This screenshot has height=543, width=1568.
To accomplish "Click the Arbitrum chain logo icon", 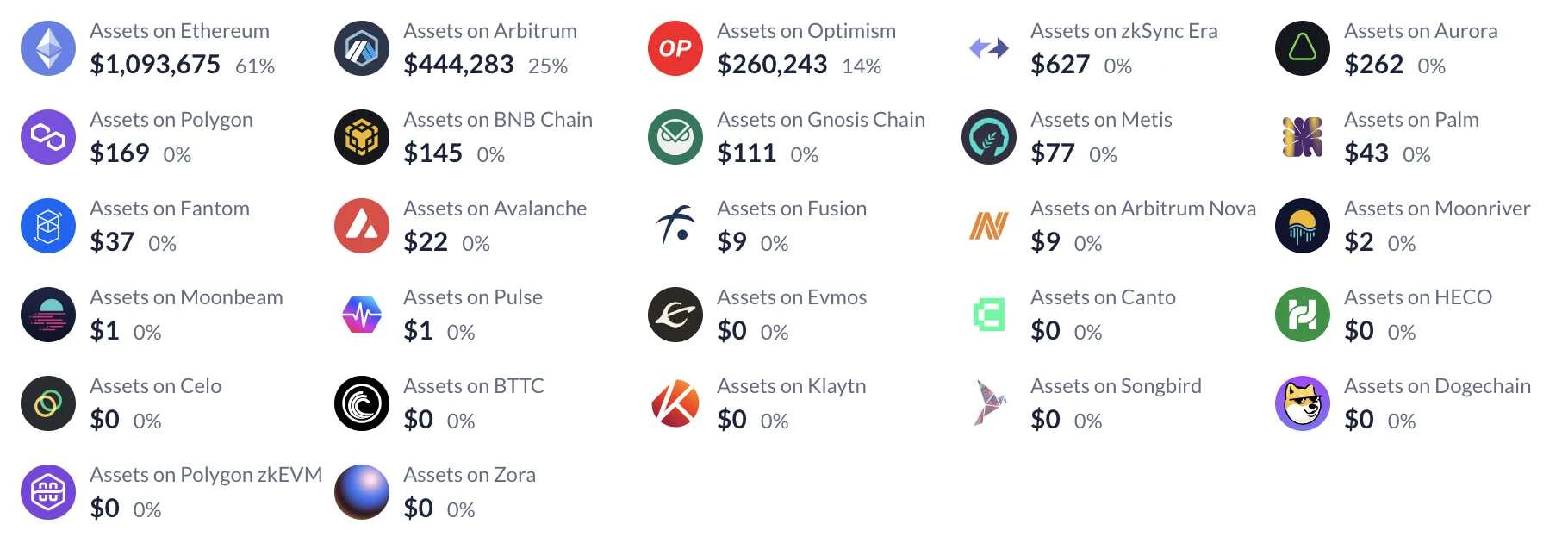I will click(x=362, y=48).
